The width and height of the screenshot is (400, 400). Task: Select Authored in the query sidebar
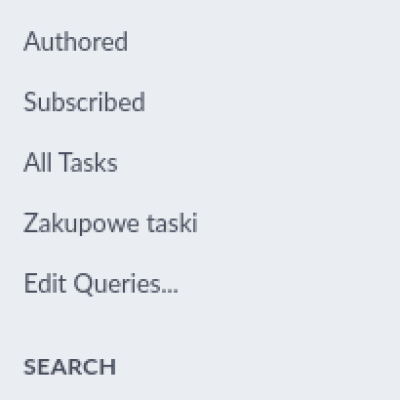click(x=76, y=42)
